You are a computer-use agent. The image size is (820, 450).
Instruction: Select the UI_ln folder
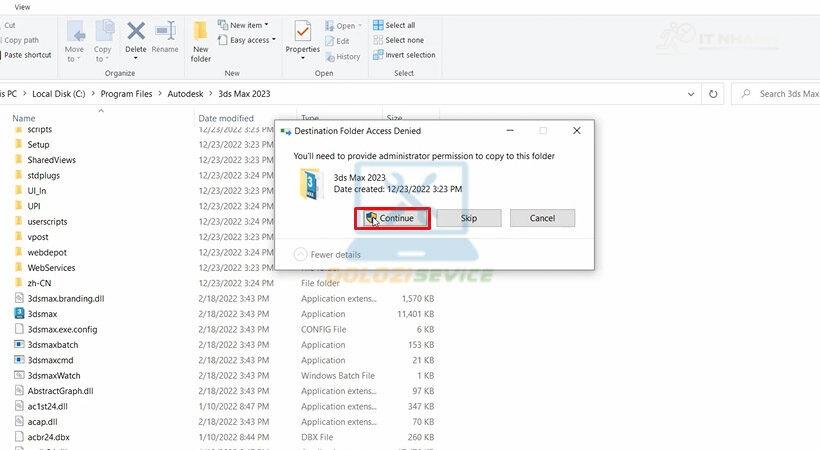point(37,191)
